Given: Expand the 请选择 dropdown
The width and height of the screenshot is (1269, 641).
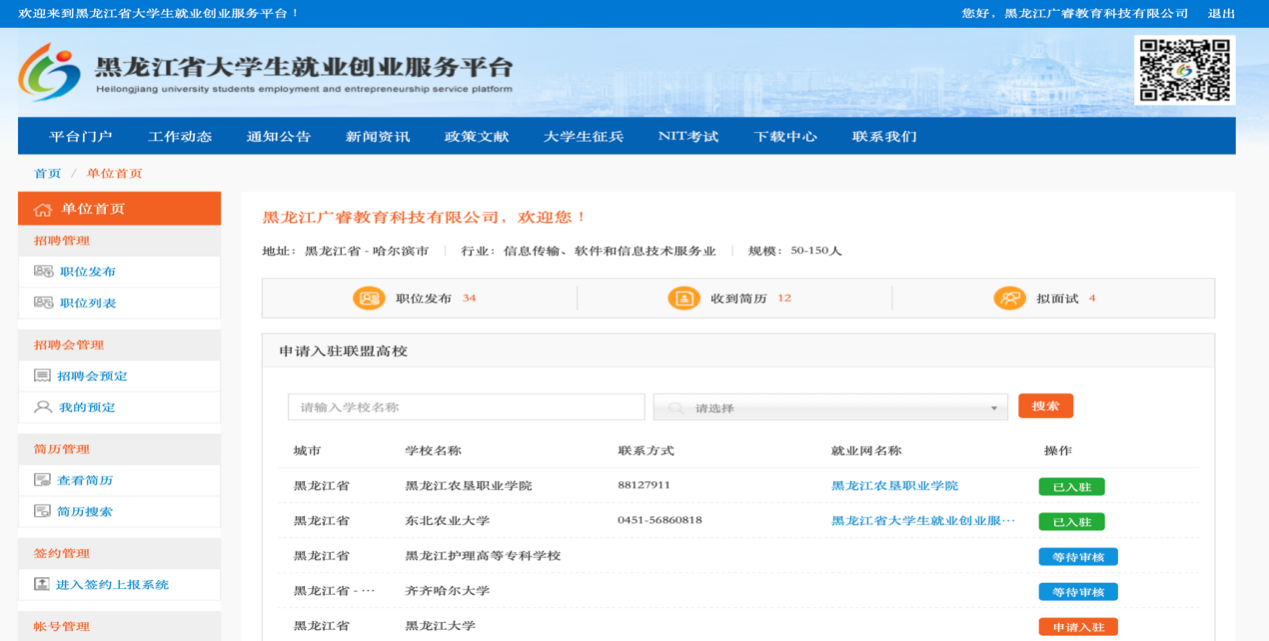Looking at the screenshot, I should click(x=830, y=408).
